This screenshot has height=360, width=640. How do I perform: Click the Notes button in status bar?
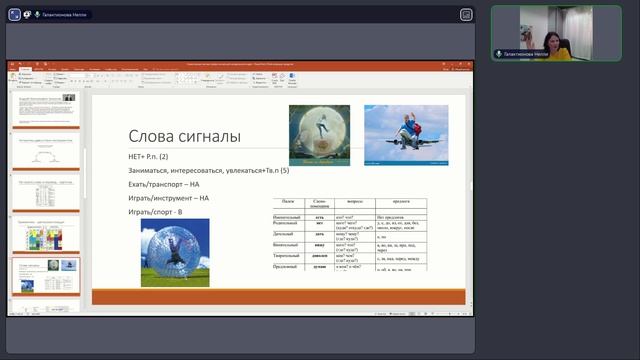[380, 314]
